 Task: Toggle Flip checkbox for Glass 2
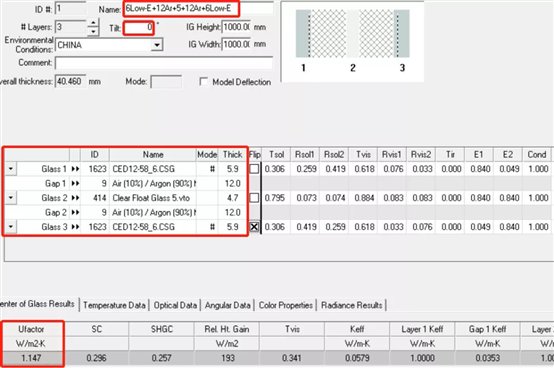(x=254, y=198)
